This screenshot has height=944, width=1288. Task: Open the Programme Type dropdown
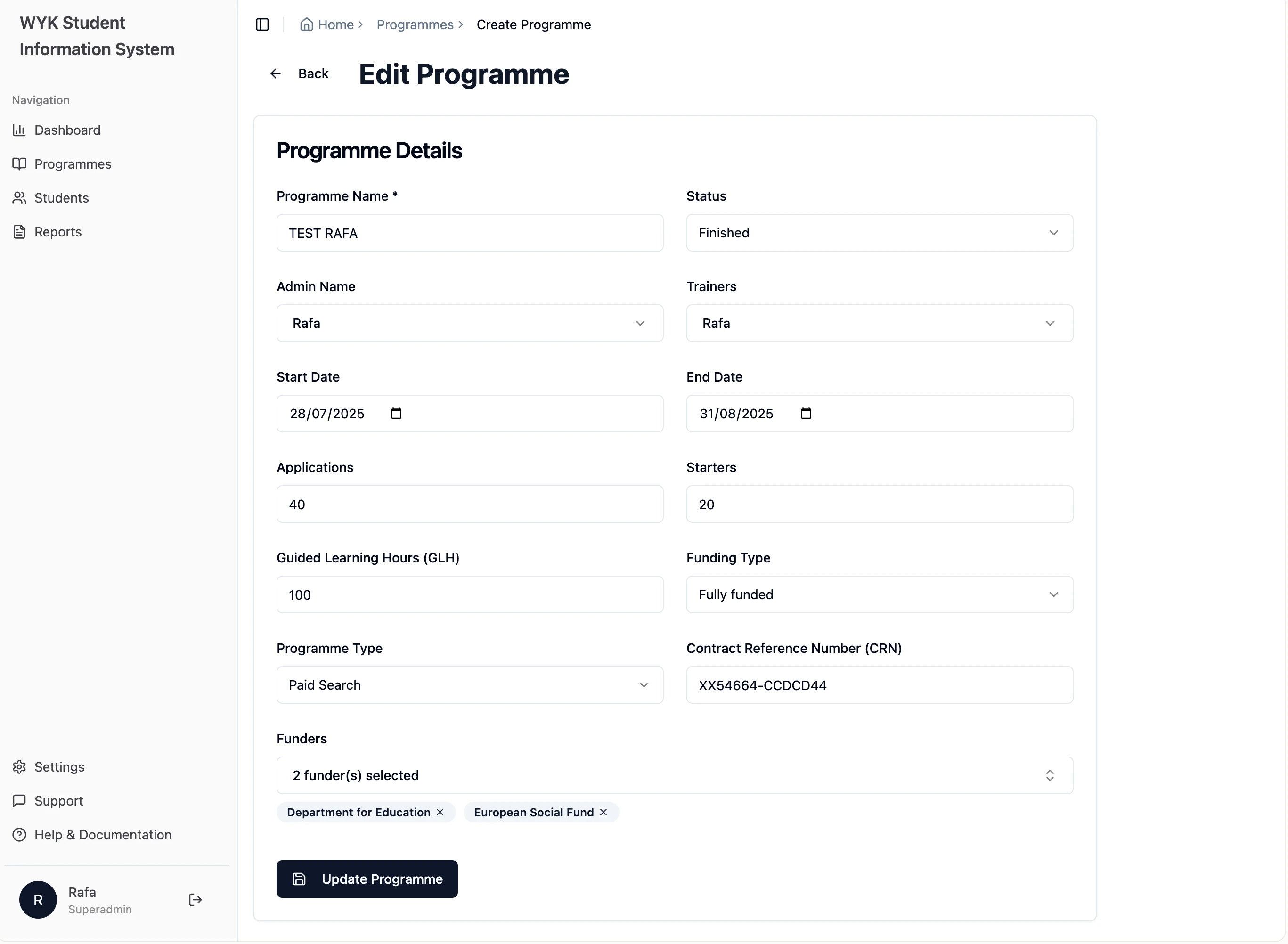pos(469,684)
